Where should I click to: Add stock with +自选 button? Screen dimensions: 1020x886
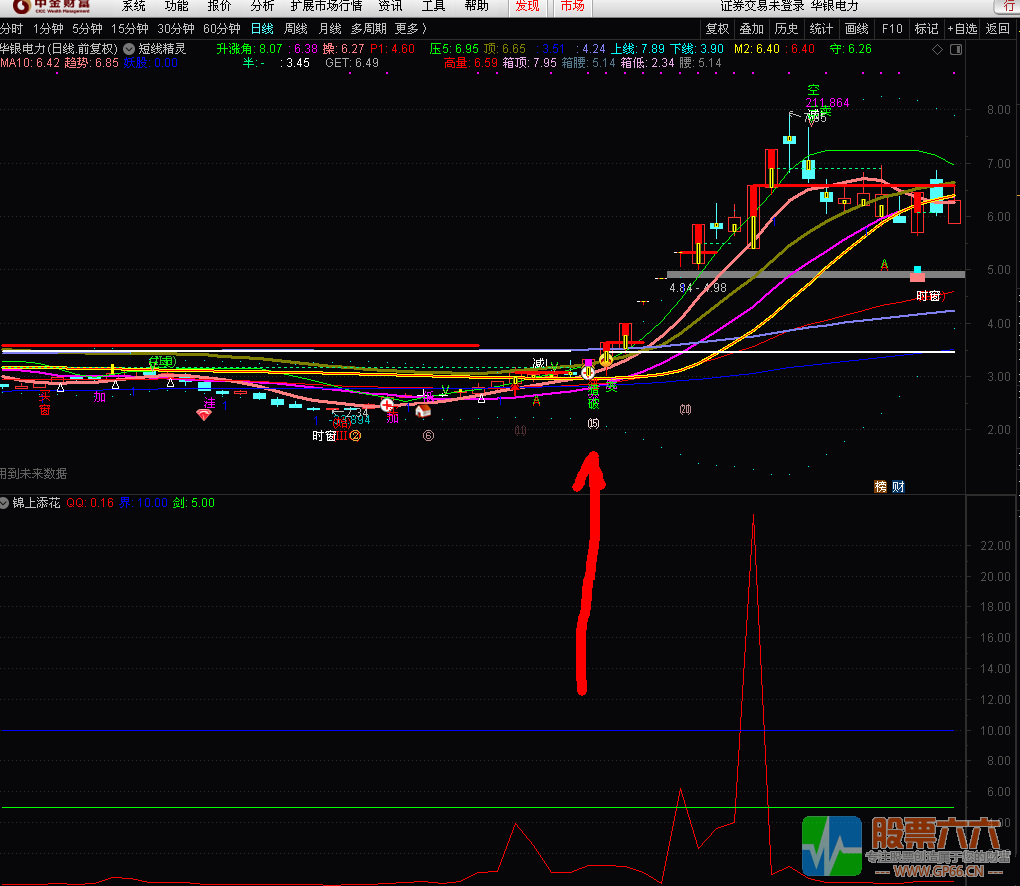point(962,29)
